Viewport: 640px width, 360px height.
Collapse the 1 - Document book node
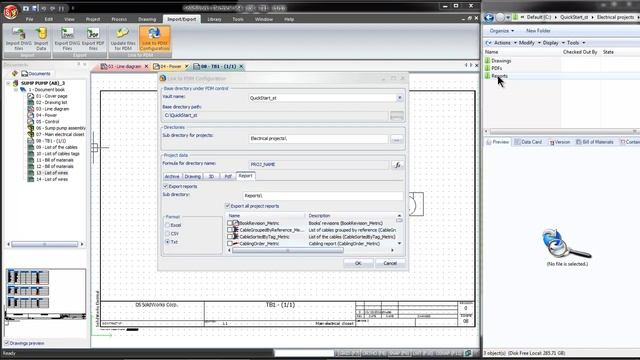click(16, 89)
